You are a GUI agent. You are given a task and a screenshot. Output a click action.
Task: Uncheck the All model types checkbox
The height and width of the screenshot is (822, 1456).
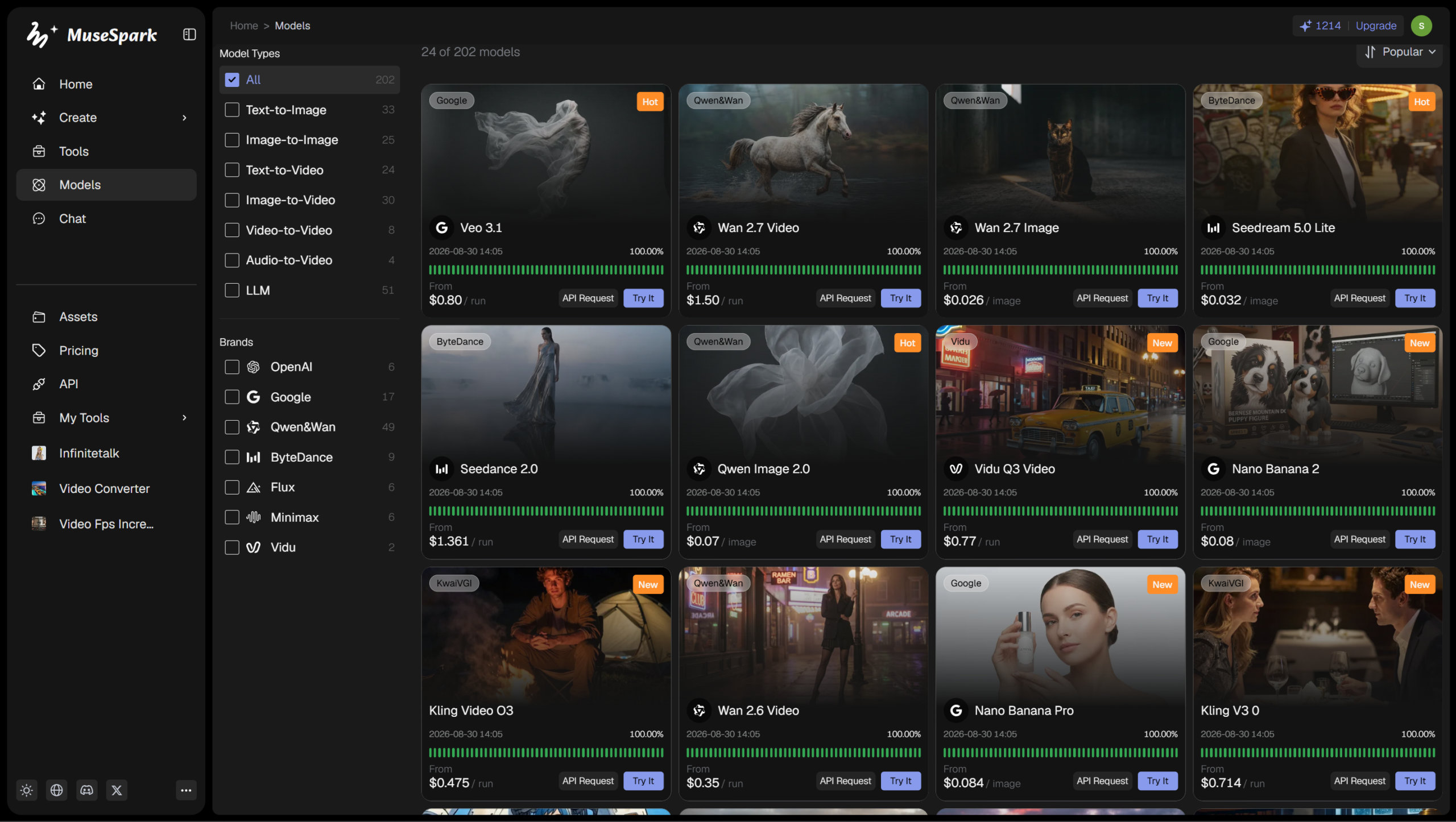[232, 80]
